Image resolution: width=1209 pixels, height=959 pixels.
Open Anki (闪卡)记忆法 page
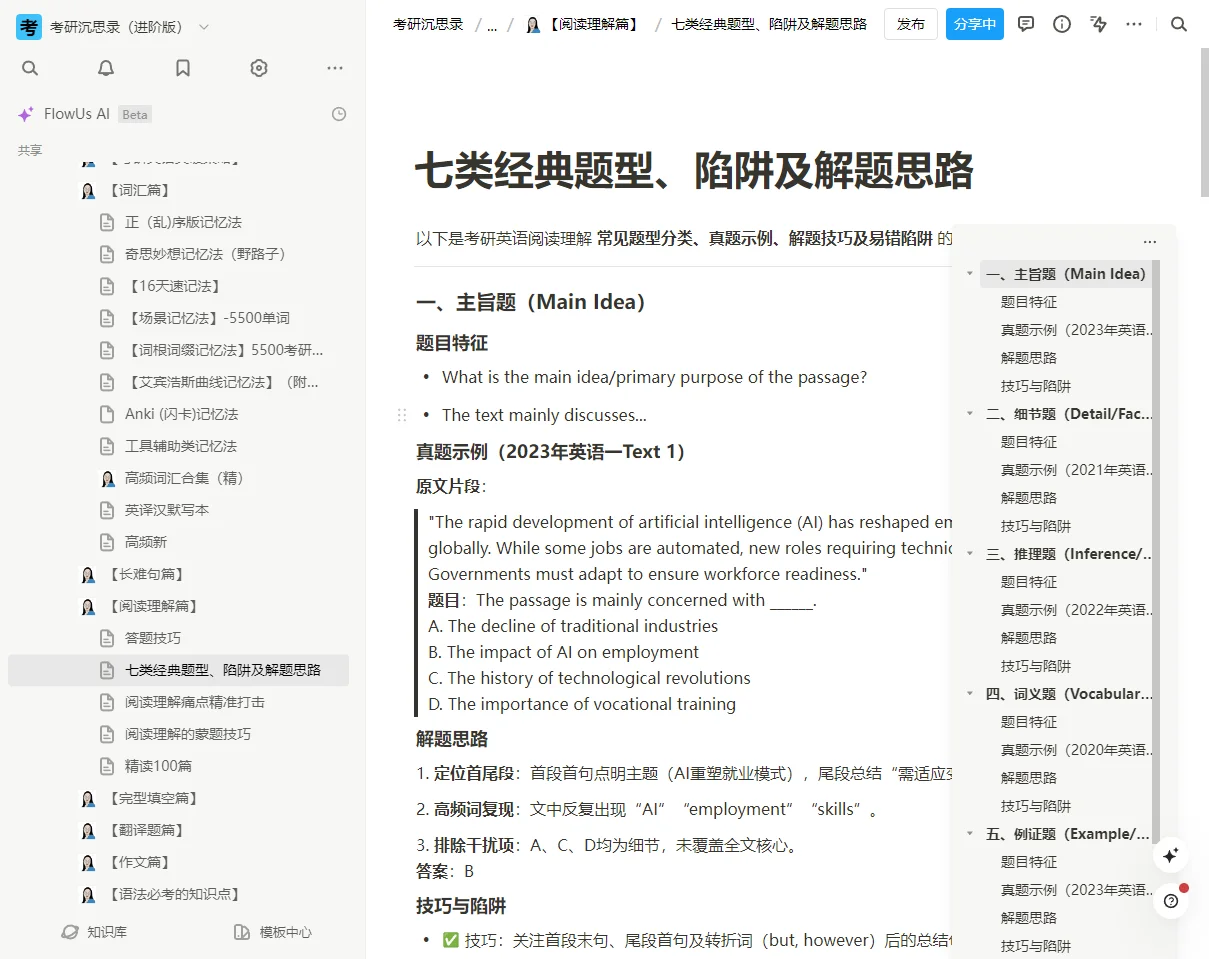pyautogui.click(x=178, y=414)
